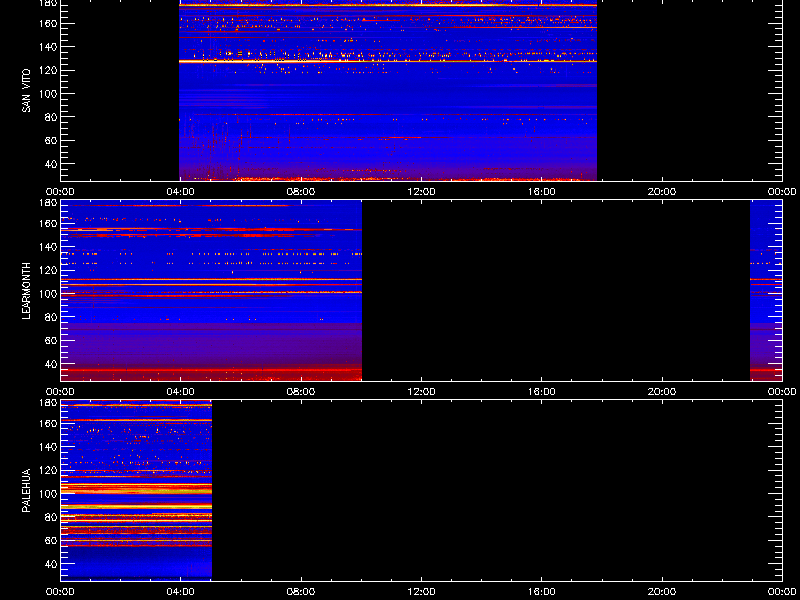
Task: Select the 100 tick label on SAN VITO axis
Action: [49, 94]
